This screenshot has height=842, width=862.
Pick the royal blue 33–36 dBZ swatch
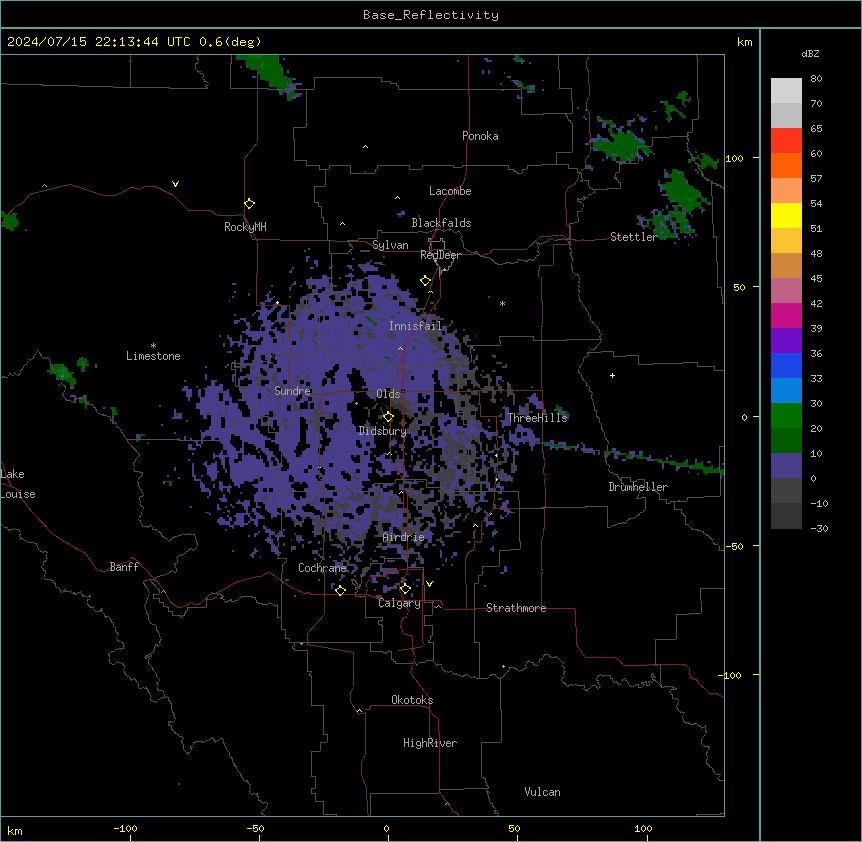(786, 365)
